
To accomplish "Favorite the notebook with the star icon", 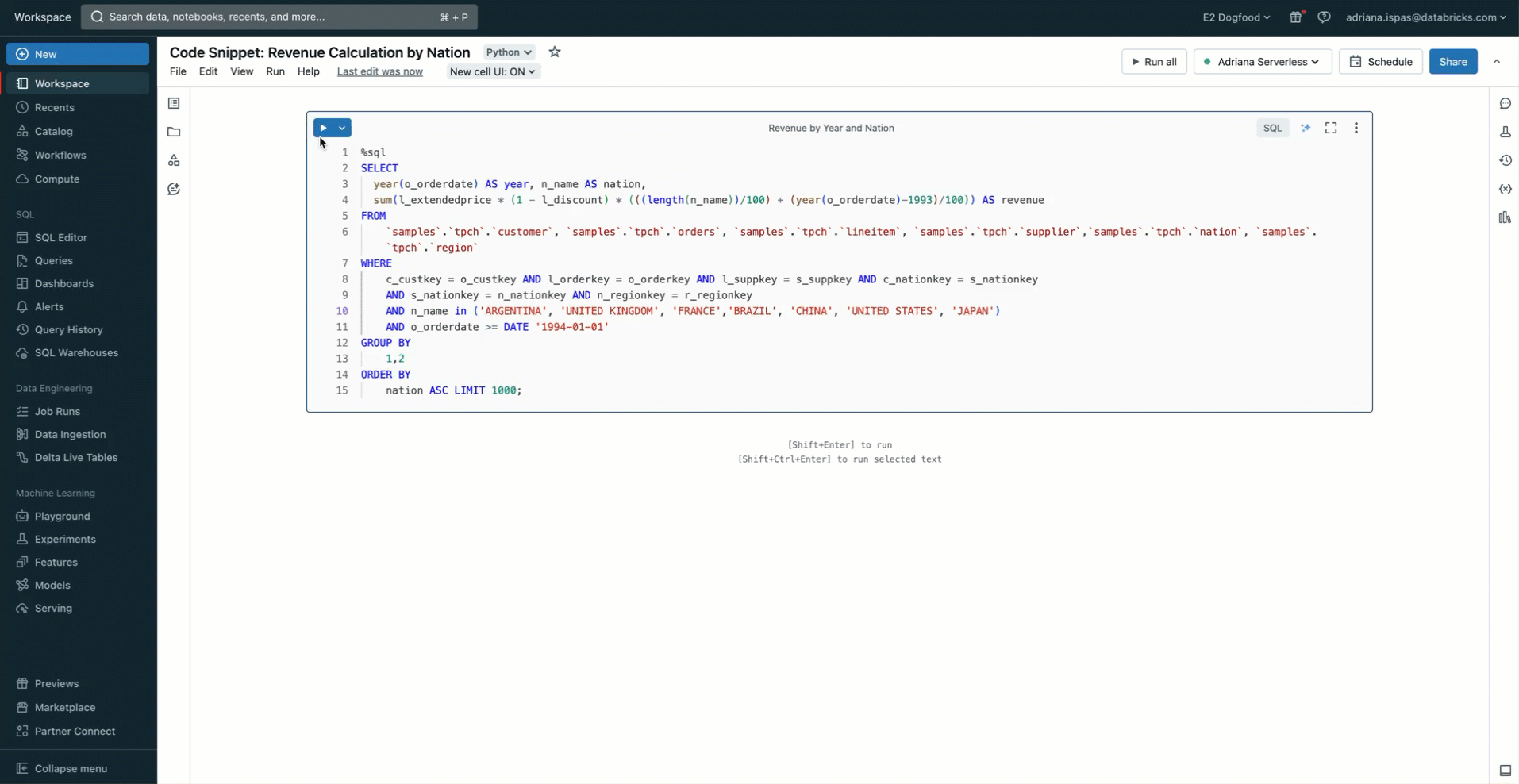I will point(555,52).
